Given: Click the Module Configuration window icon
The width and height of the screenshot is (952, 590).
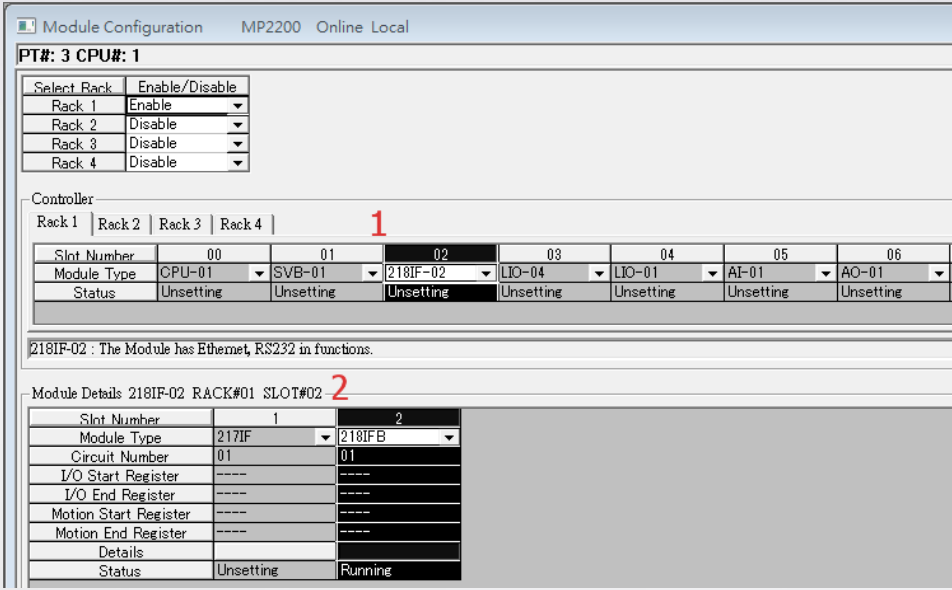Looking at the screenshot, I should click(26, 26).
